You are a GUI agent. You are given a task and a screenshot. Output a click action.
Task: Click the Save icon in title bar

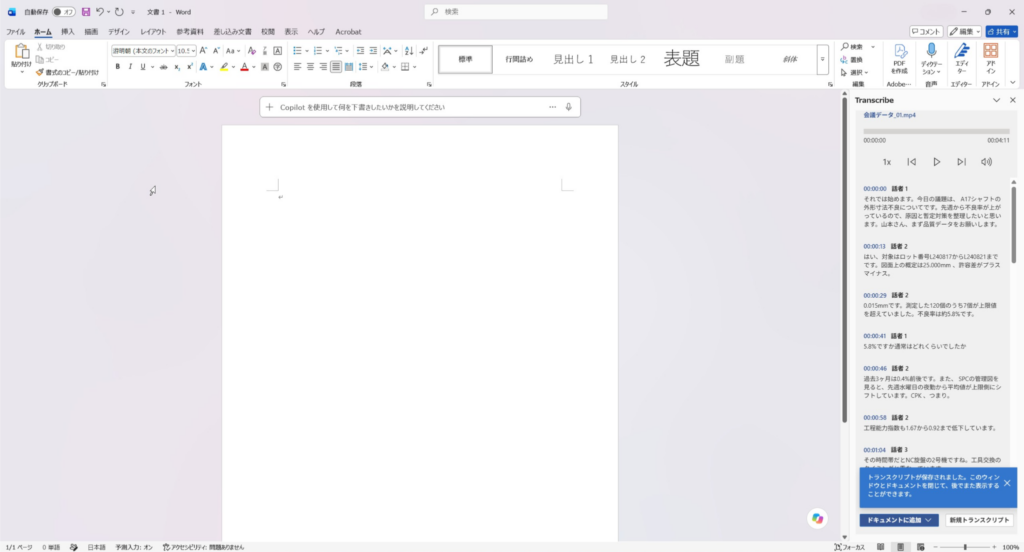tap(86, 12)
